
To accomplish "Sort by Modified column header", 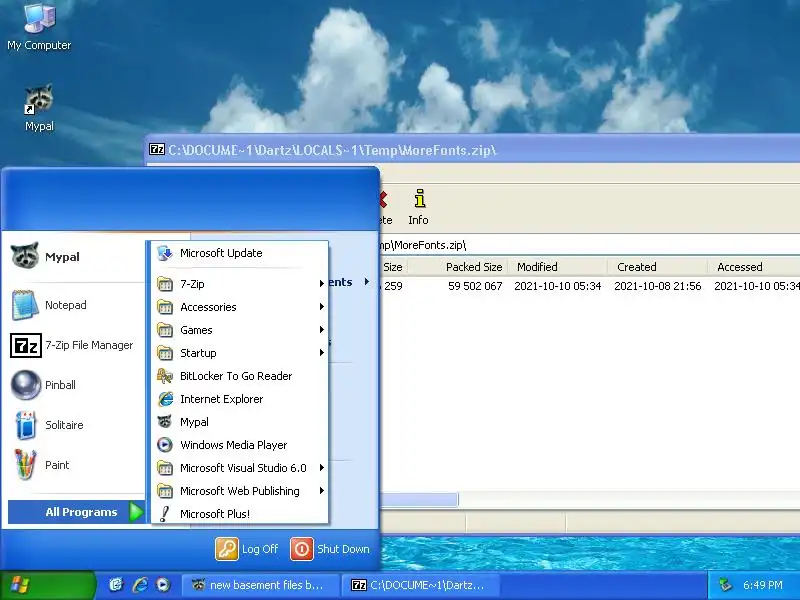I will (557, 267).
